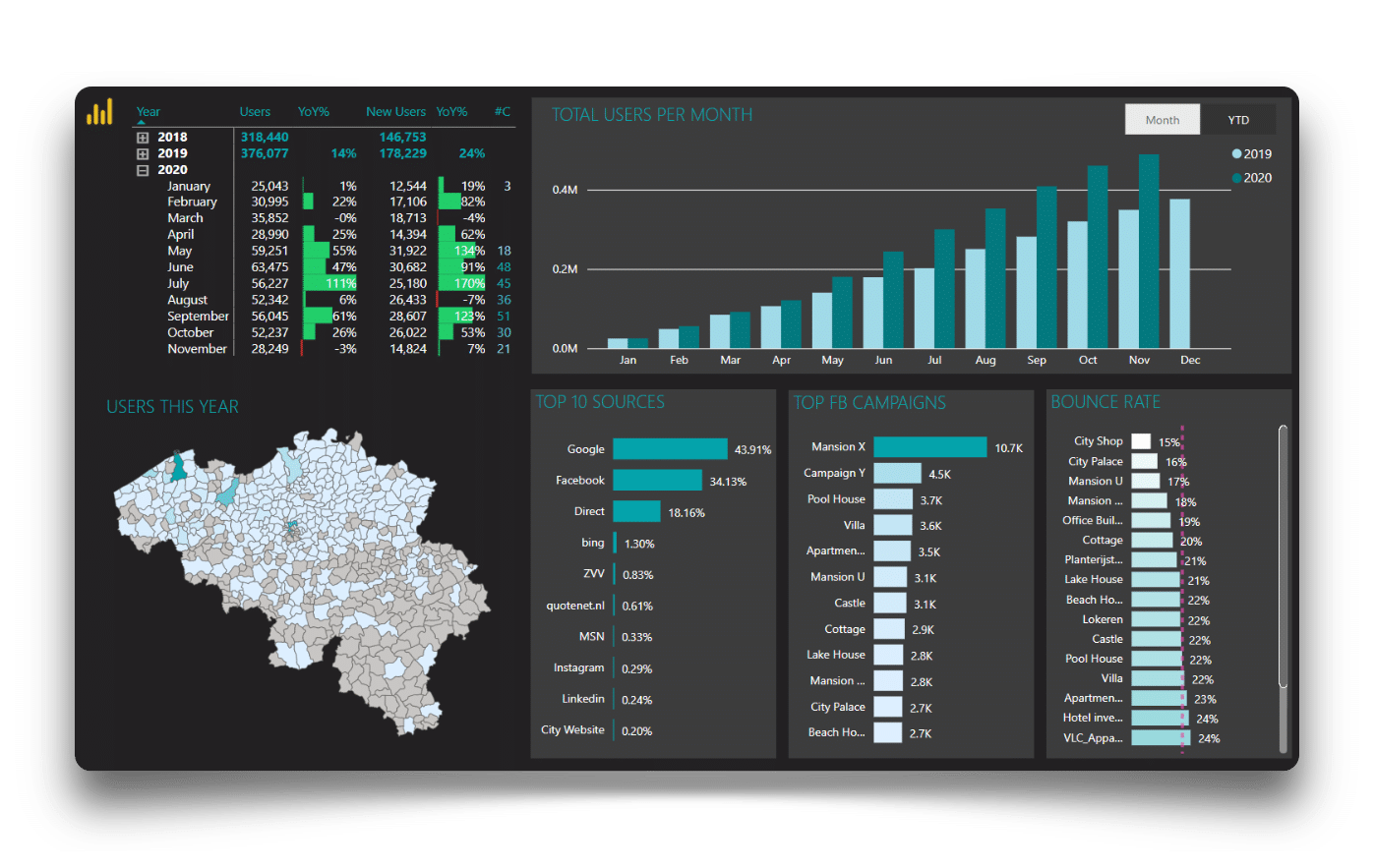This screenshot has height=868, width=1374.
Task: Click the 178,229 new users value
Action: [x=403, y=153]
